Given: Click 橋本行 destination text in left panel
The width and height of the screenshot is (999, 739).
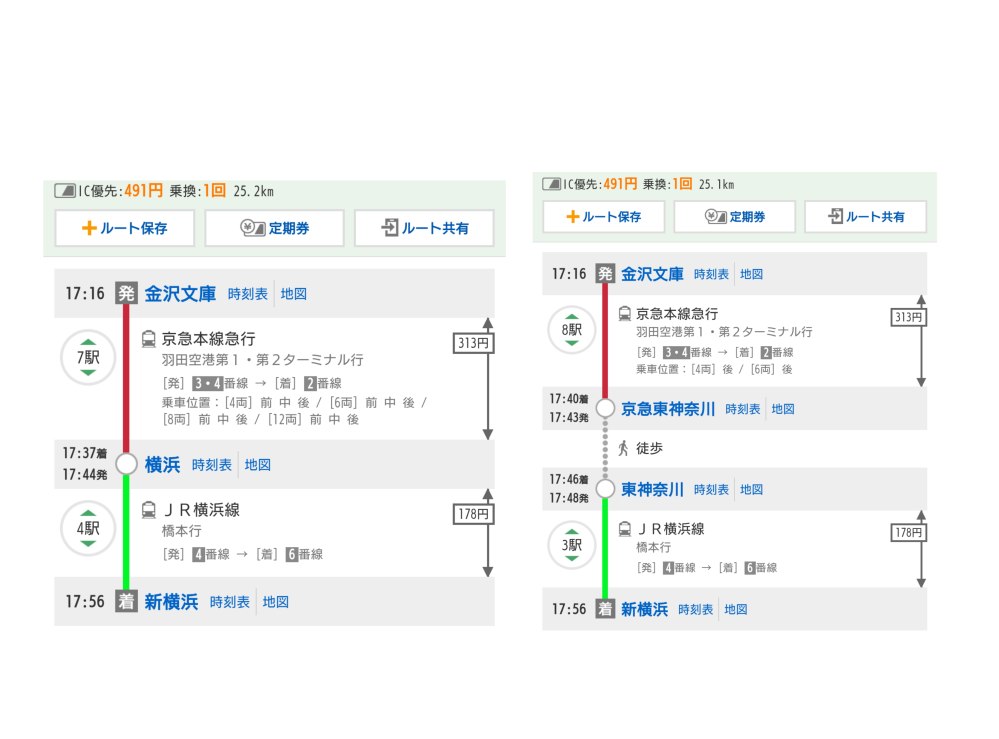Looking at the screenshot, I should click(182, 531).
